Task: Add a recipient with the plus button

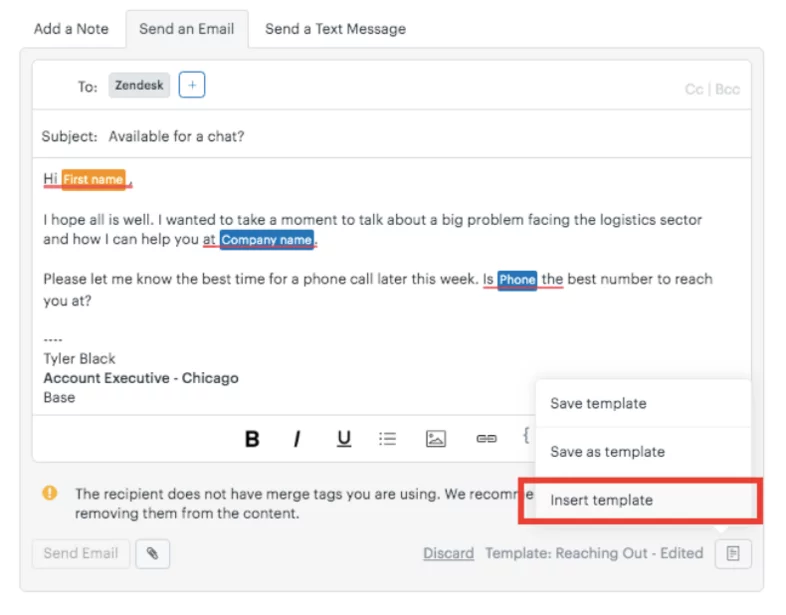Action: [x=192, y=86]
